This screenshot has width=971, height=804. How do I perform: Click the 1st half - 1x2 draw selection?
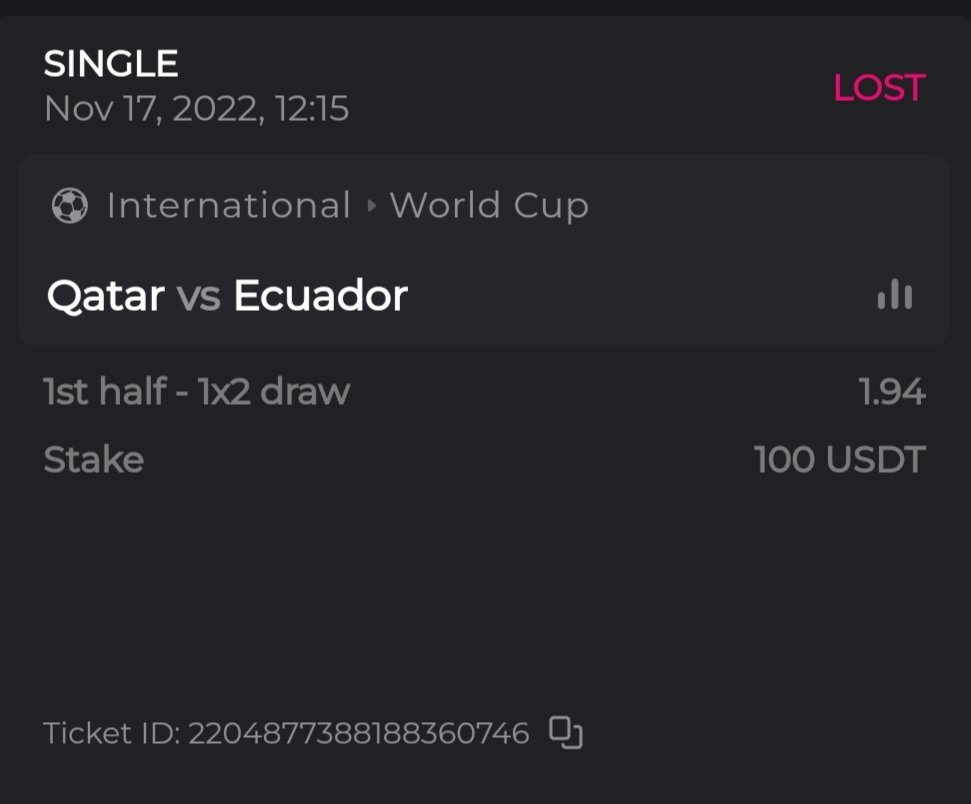click(196, 392)
